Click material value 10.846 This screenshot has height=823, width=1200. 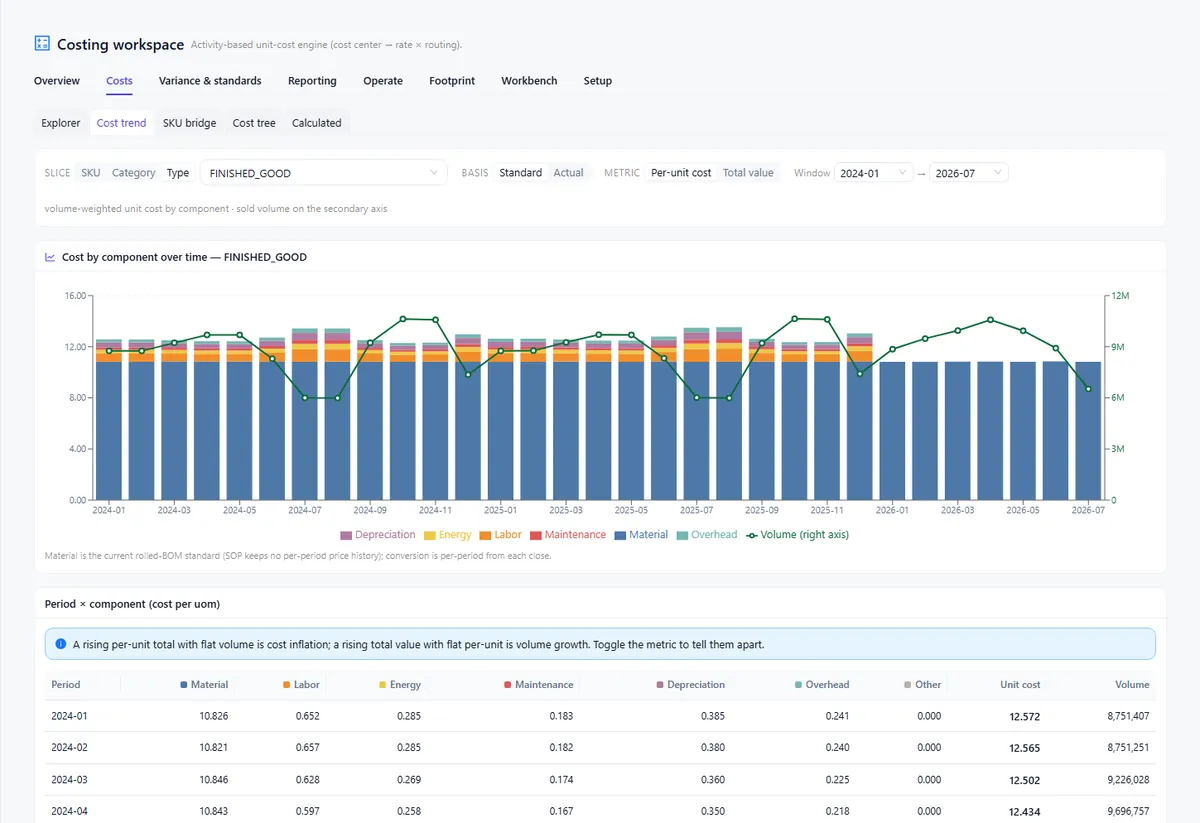[213, 779]
